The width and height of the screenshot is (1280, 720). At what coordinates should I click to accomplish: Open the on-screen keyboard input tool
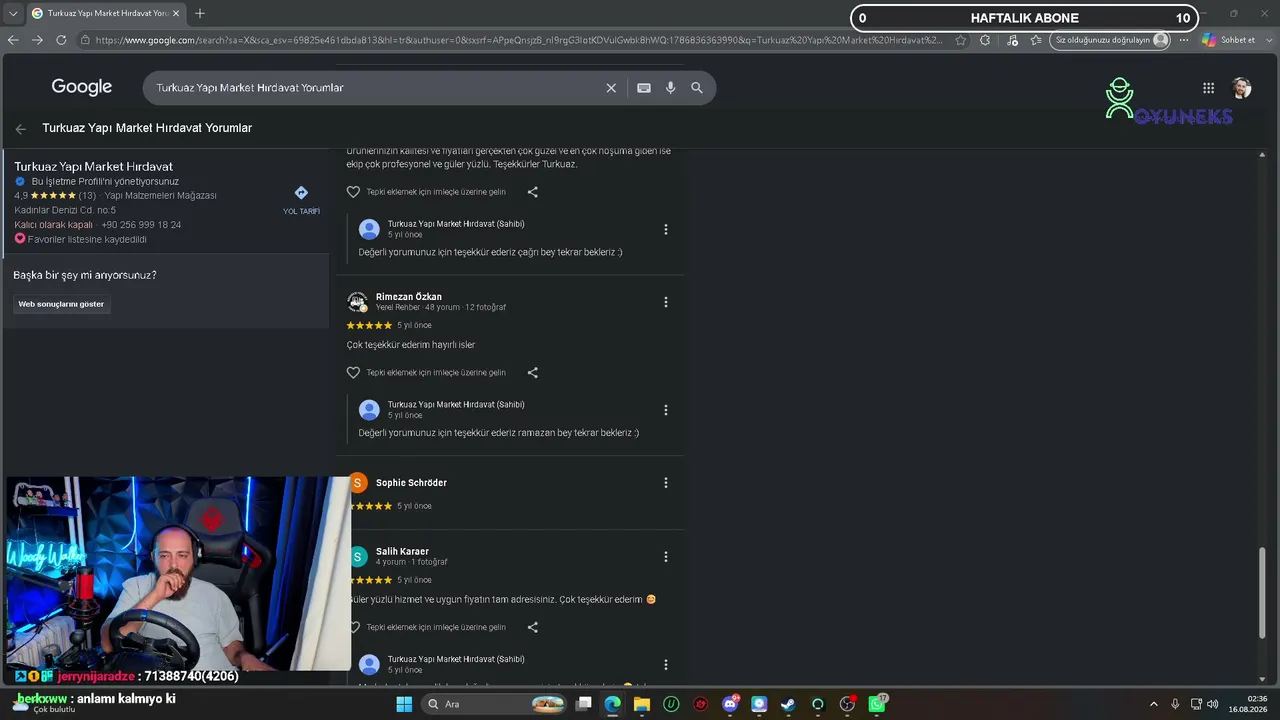tap(644, 88)
